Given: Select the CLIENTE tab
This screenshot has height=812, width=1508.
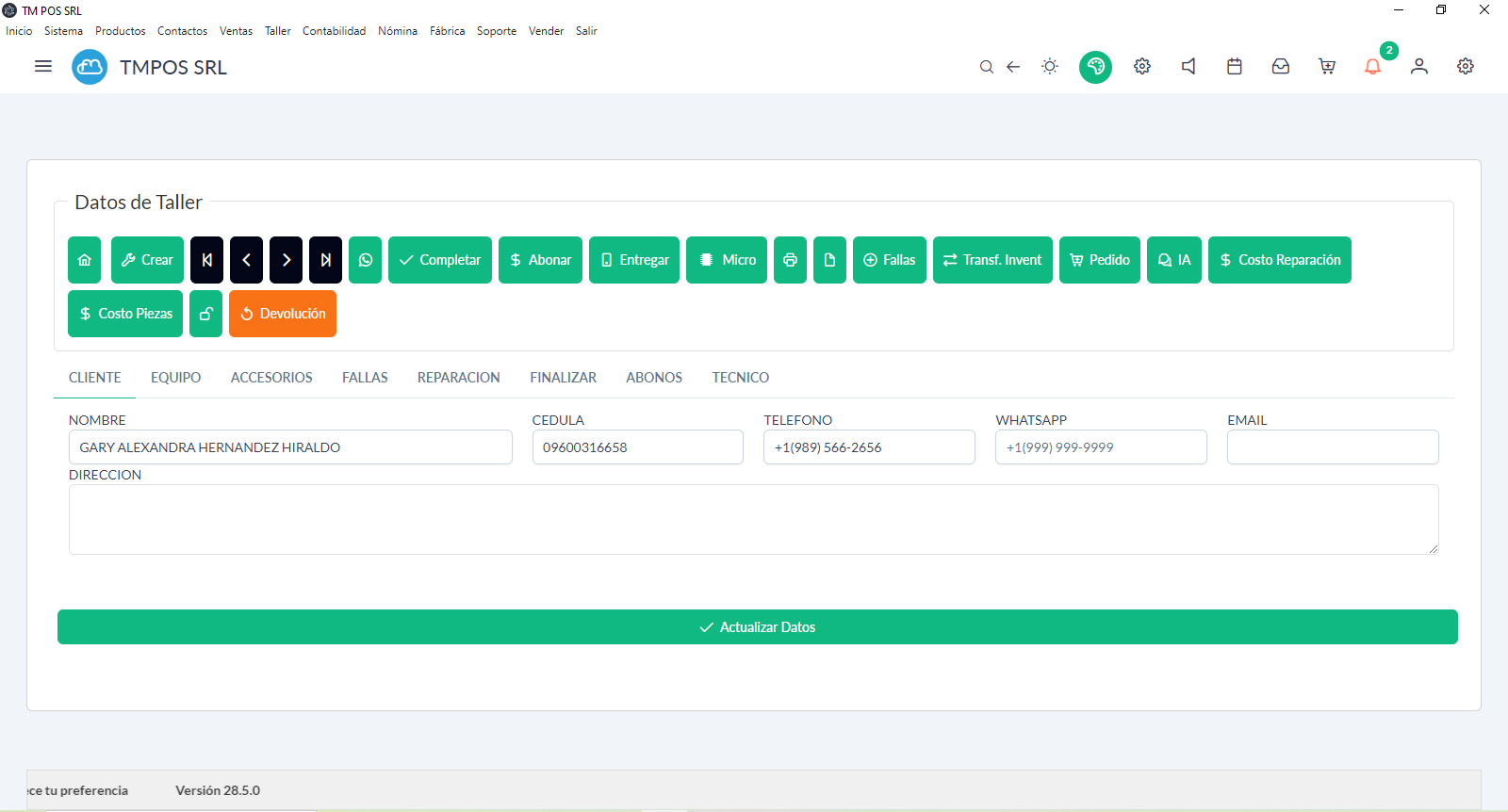Looking at the screenshot, I should 95,378.
